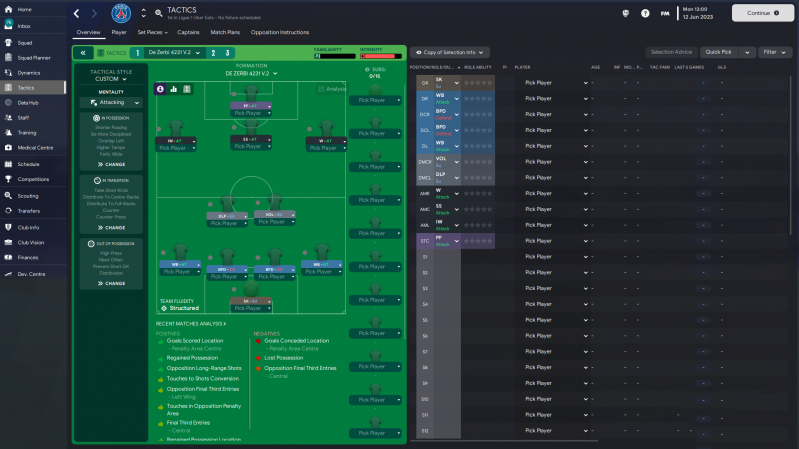Expand the Filter dropdown
799x449 pixels.
775,52
